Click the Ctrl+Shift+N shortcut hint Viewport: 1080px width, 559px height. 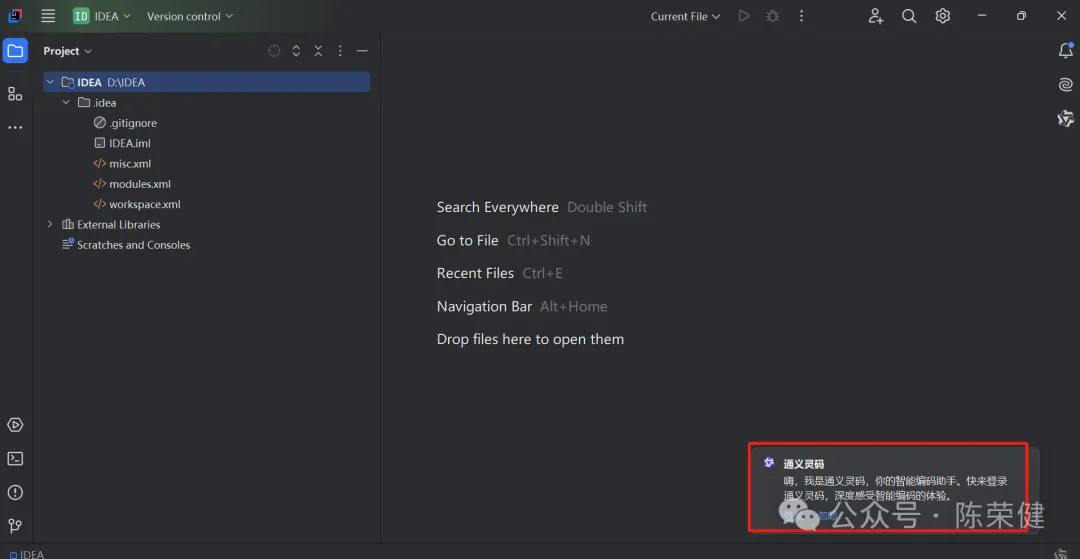point(548,240)
